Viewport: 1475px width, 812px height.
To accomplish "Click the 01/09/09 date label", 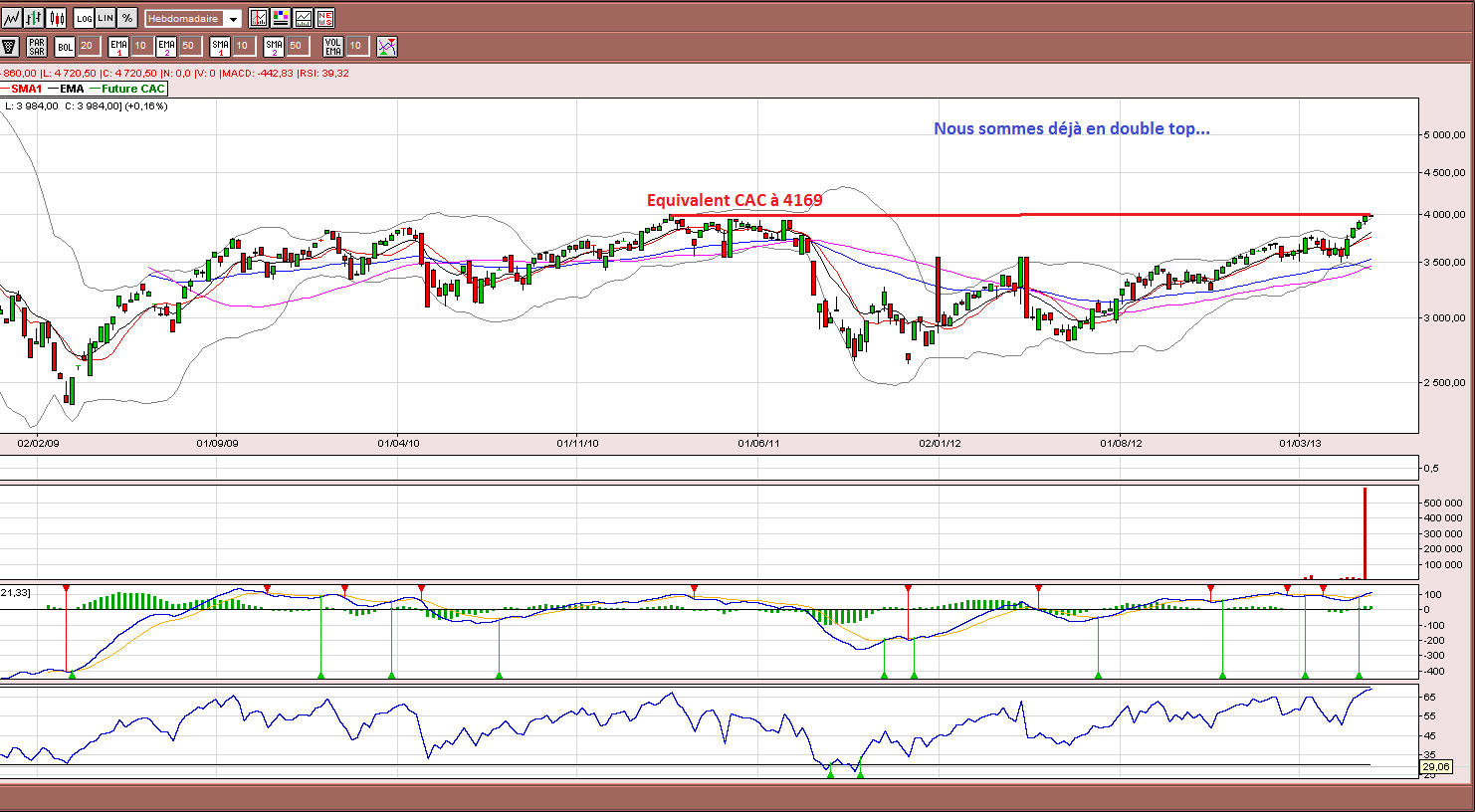I will 217,443.
